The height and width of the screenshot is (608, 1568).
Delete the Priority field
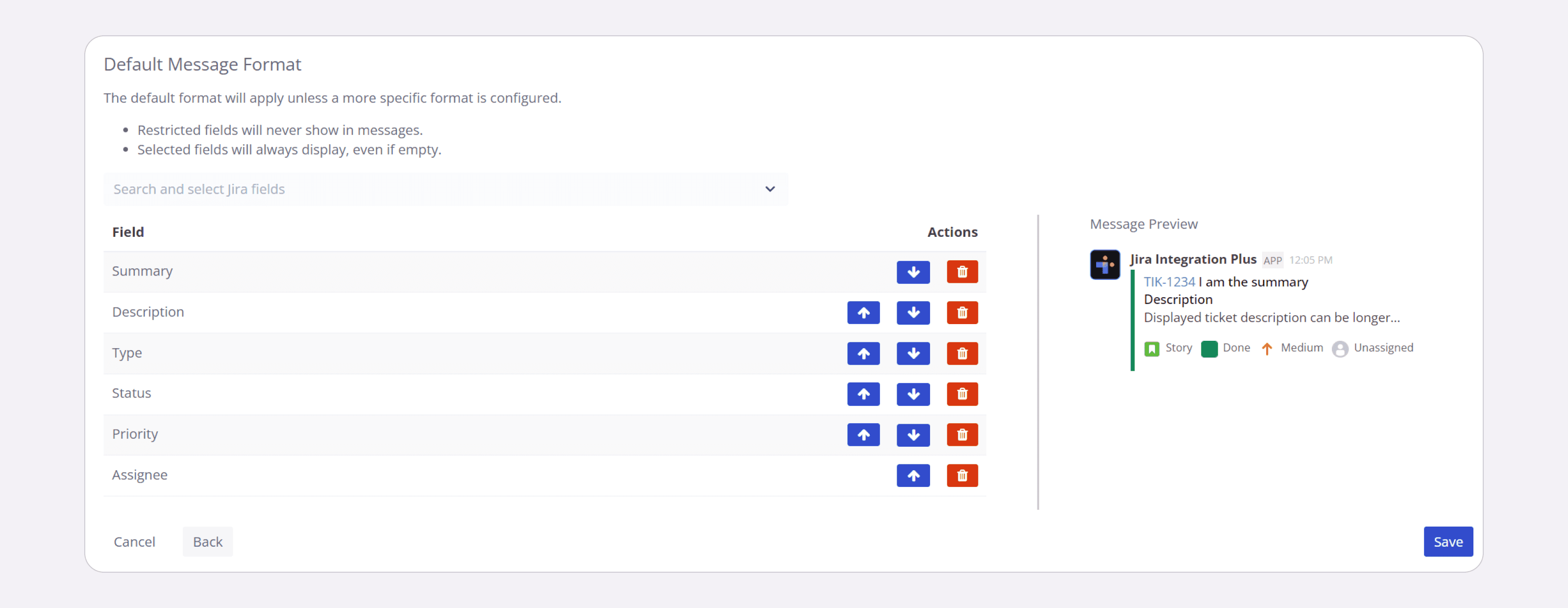(x=962, y=435)
